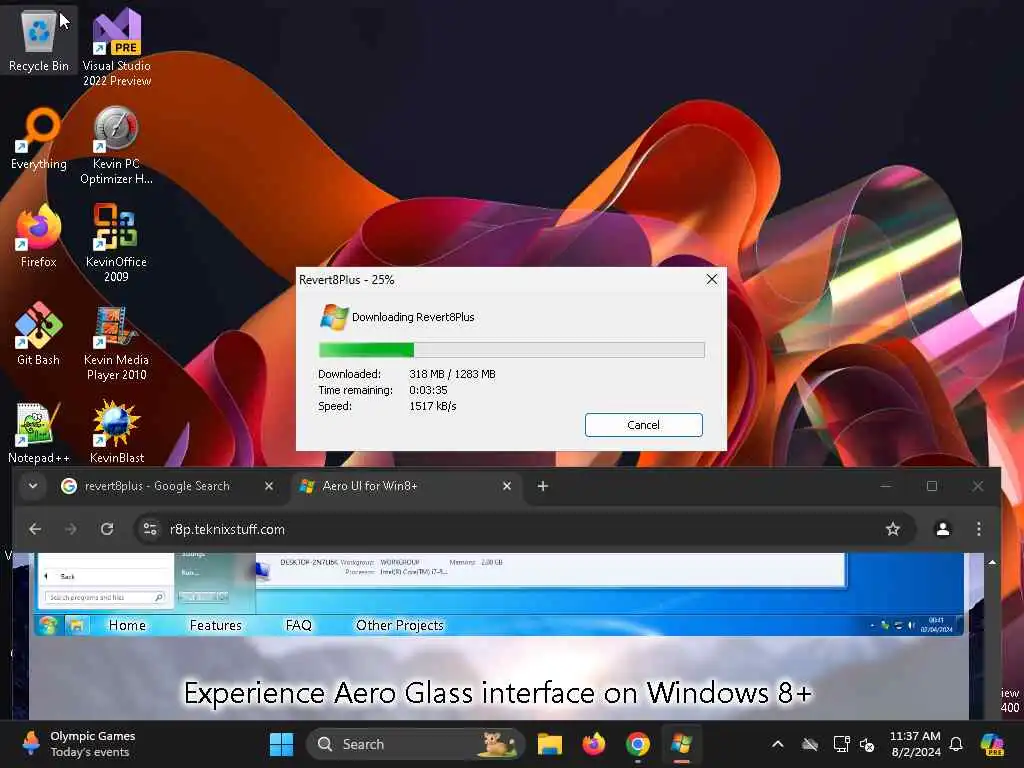This screenshot has height=768, width=1024.
Task: Select Kevin PC Optimizer desktop icon
Action: coord(116,146)
